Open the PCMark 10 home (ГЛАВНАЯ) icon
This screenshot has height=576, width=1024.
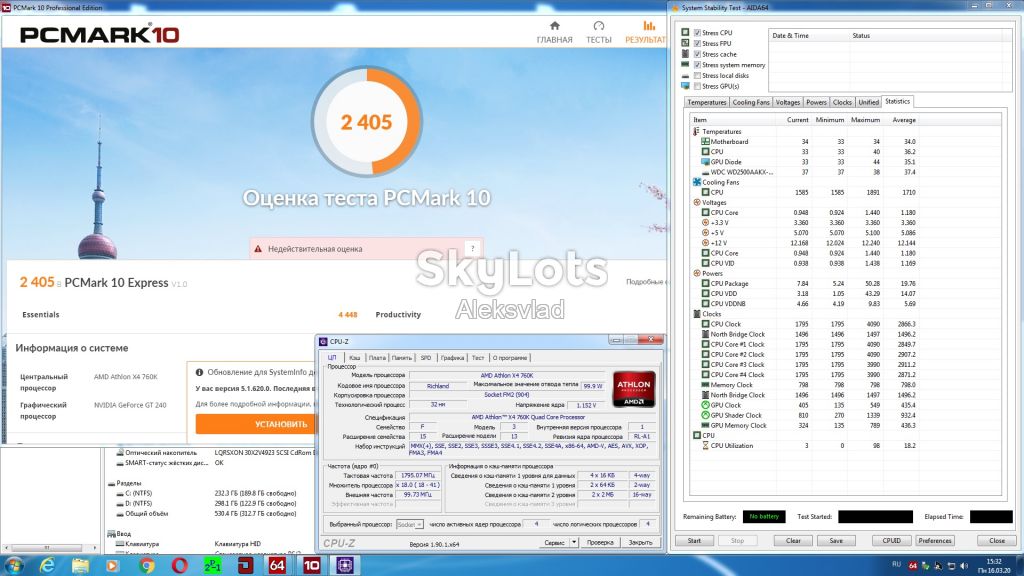pos(554,26)
